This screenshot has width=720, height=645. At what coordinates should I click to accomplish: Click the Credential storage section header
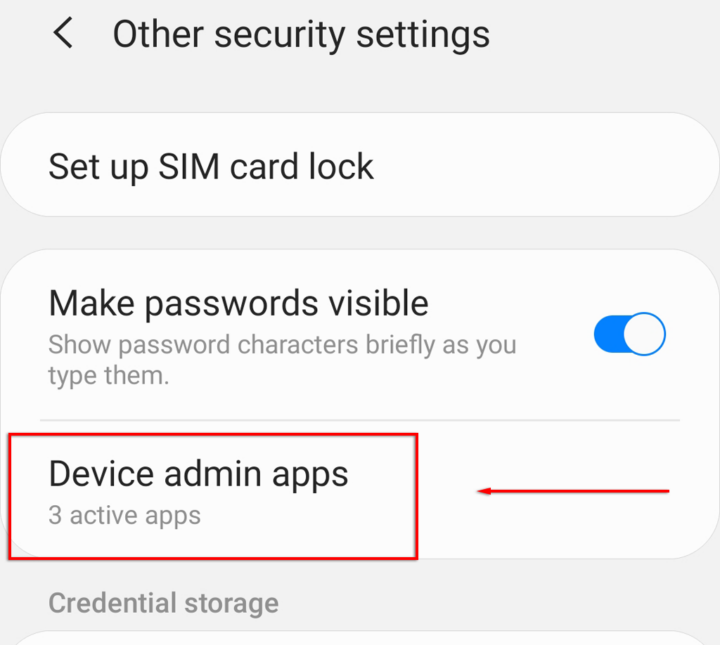click(x=163, y=603)
